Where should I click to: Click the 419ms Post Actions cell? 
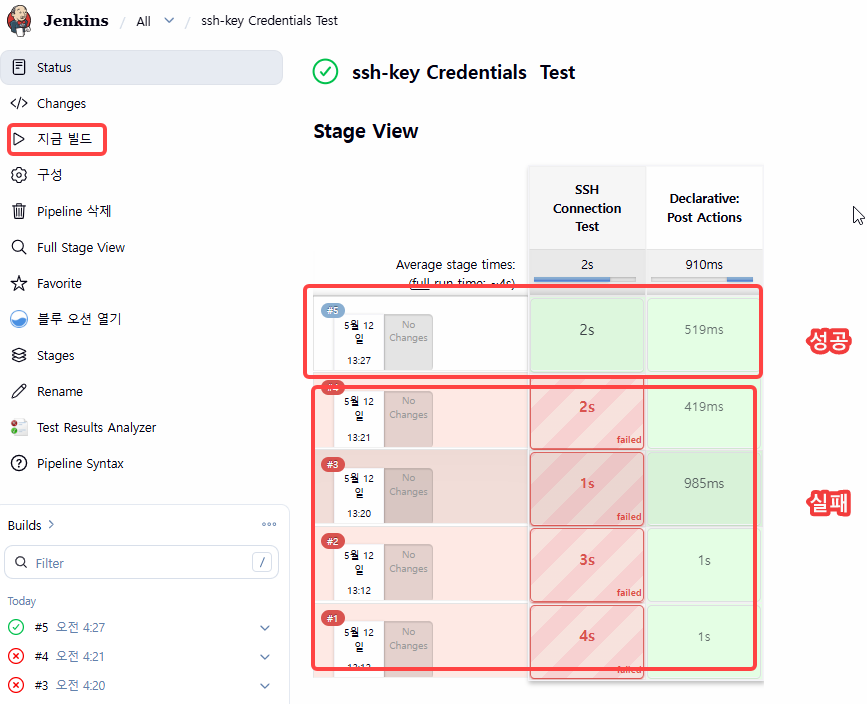704,412
